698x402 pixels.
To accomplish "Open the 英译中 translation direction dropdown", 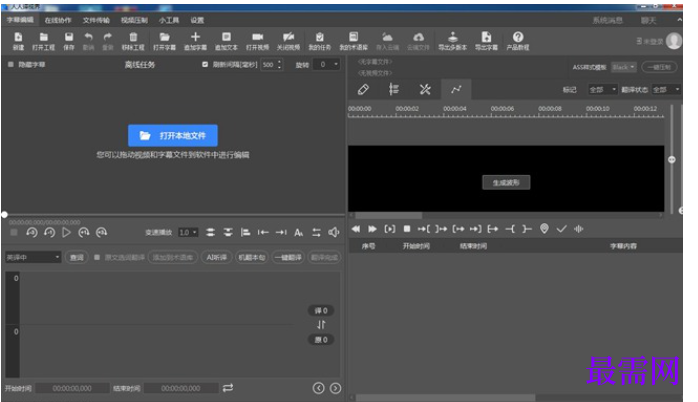I will [33, 257].
